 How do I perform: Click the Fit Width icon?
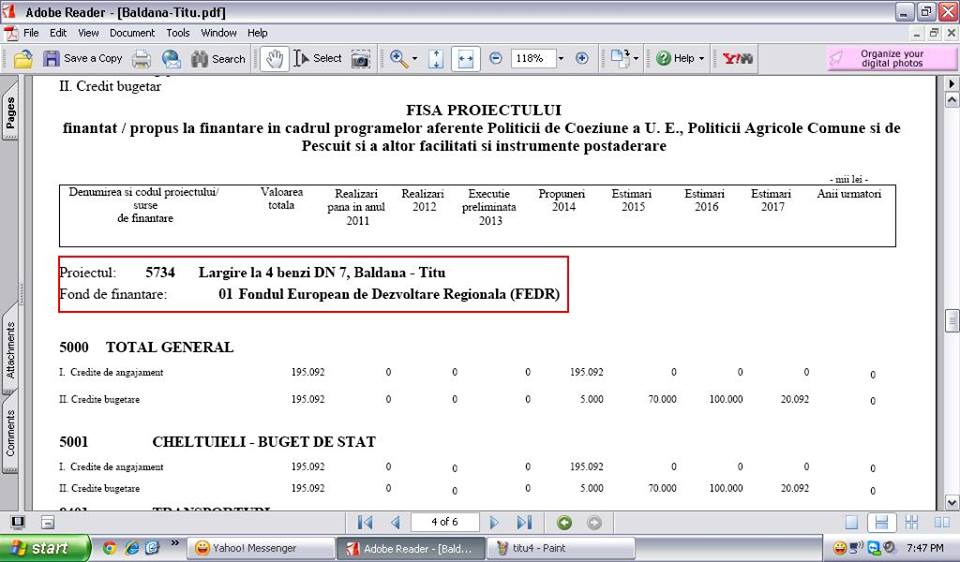click(x=465, y=59)
